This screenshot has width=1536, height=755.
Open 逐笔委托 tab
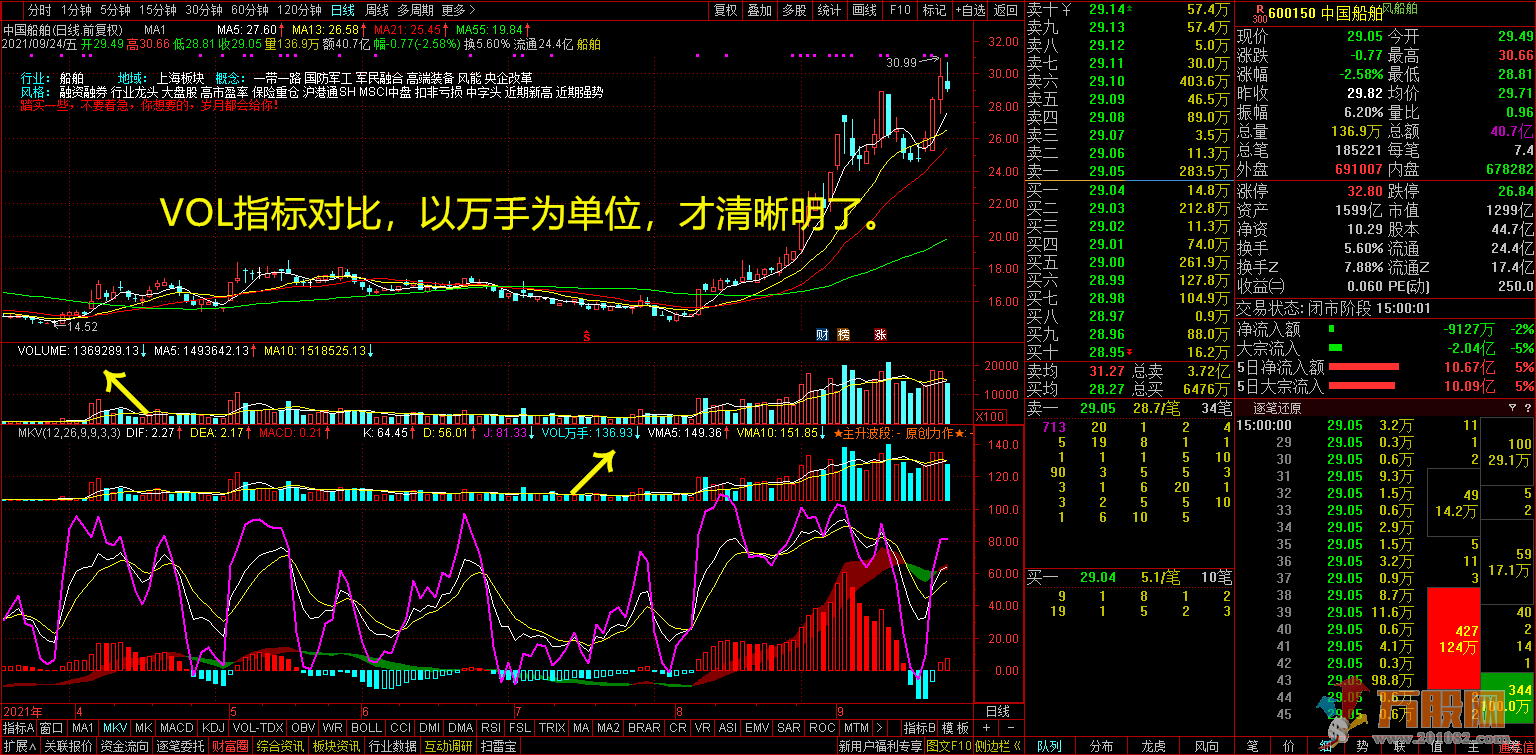[x=181, y=746]
